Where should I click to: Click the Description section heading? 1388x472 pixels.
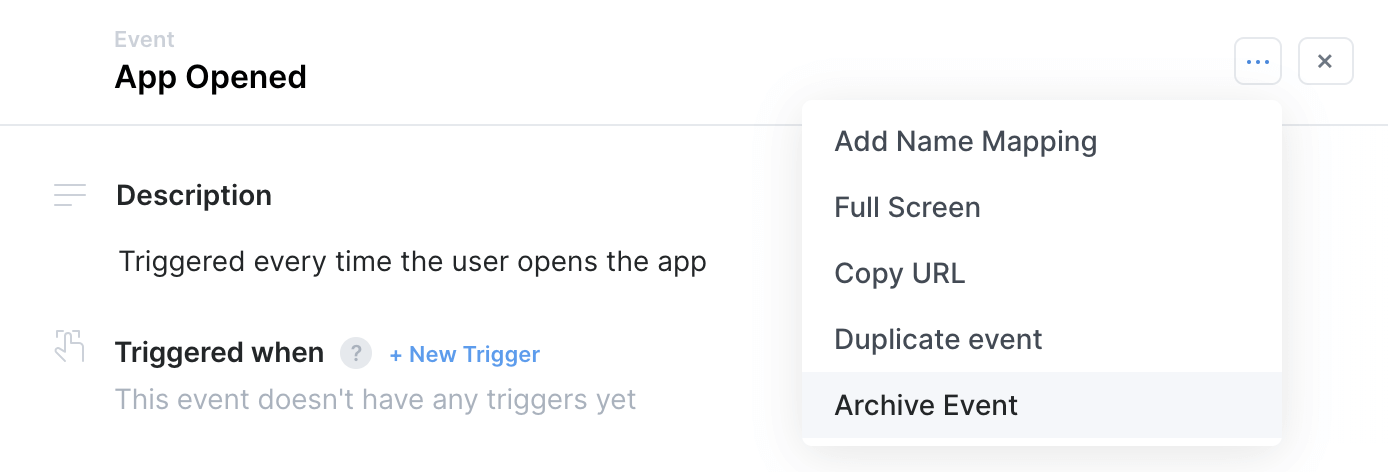click(x=194, y=195)
